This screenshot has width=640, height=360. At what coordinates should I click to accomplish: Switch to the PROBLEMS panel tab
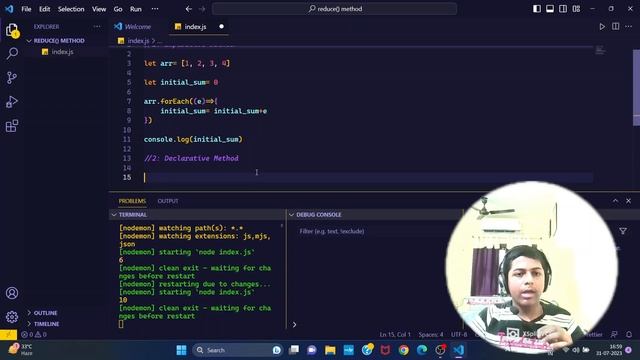tap(132, 201)
